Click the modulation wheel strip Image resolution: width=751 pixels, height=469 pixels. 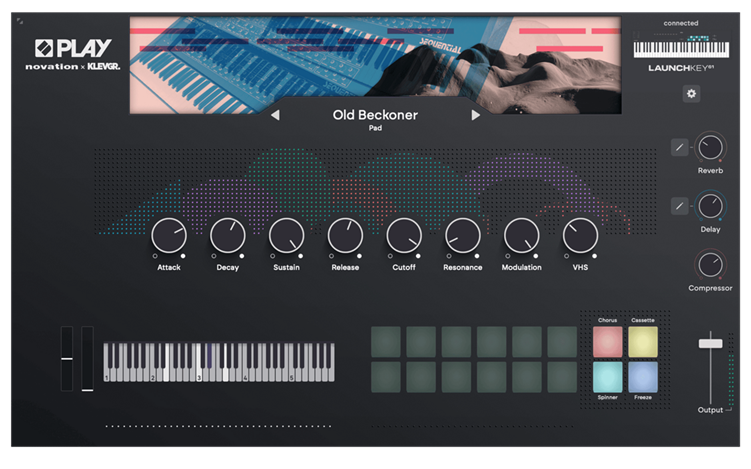(x=87, y=358)
